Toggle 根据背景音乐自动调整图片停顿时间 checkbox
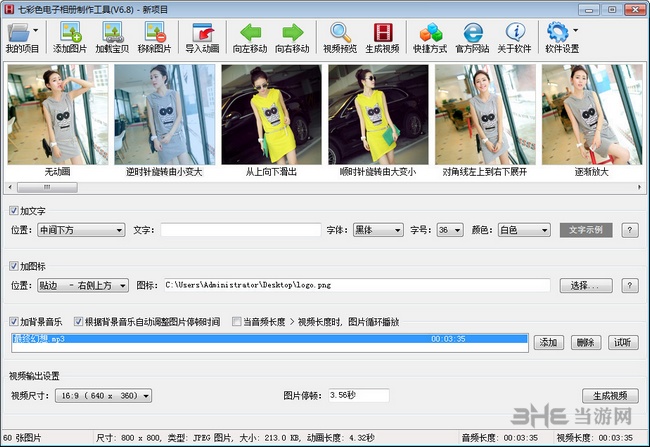 tap(78, 321)
